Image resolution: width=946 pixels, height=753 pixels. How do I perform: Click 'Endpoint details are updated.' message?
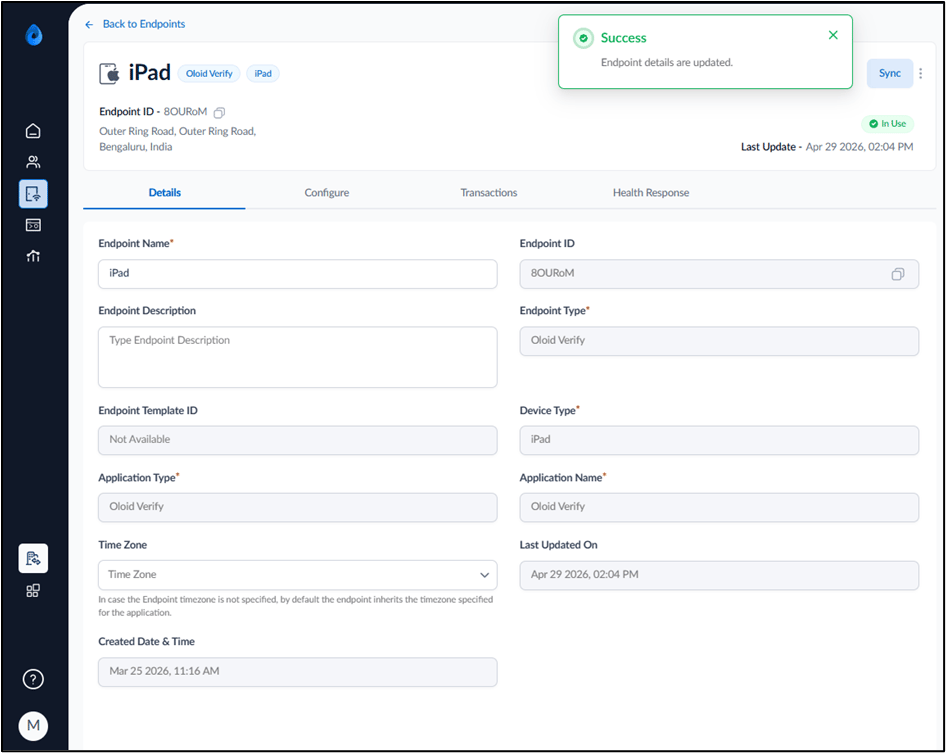point(667,62)
